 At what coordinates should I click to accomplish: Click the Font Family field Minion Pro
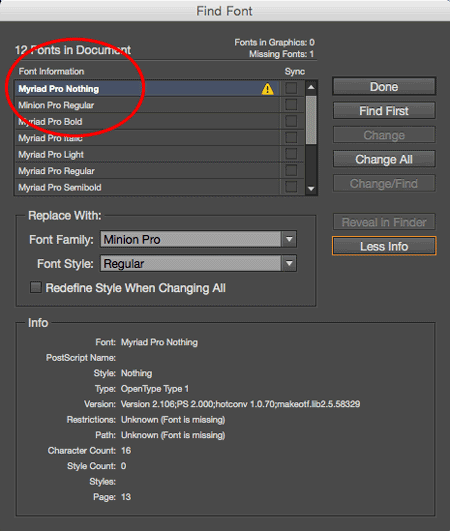(191, 239)
